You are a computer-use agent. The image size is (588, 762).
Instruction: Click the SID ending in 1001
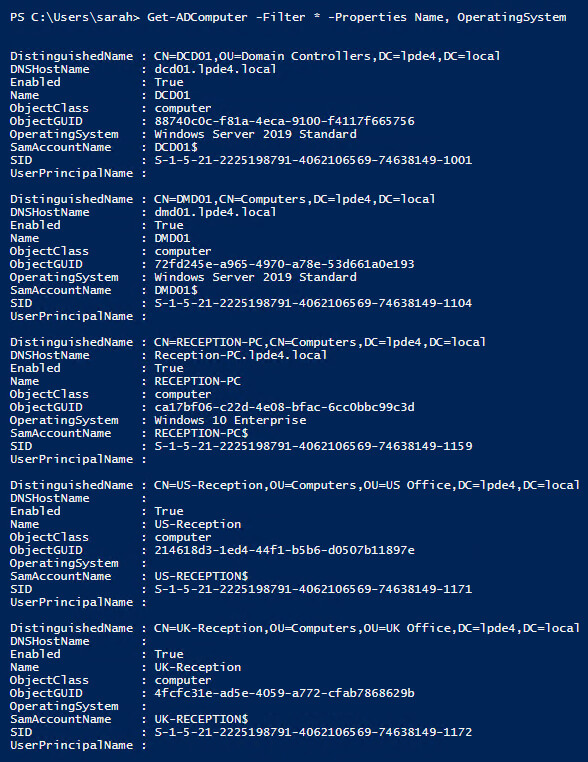[x=313, y=160]
